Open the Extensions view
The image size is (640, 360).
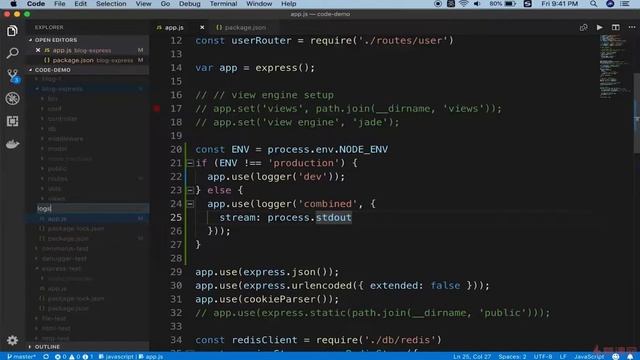click(x=12, y=121)
